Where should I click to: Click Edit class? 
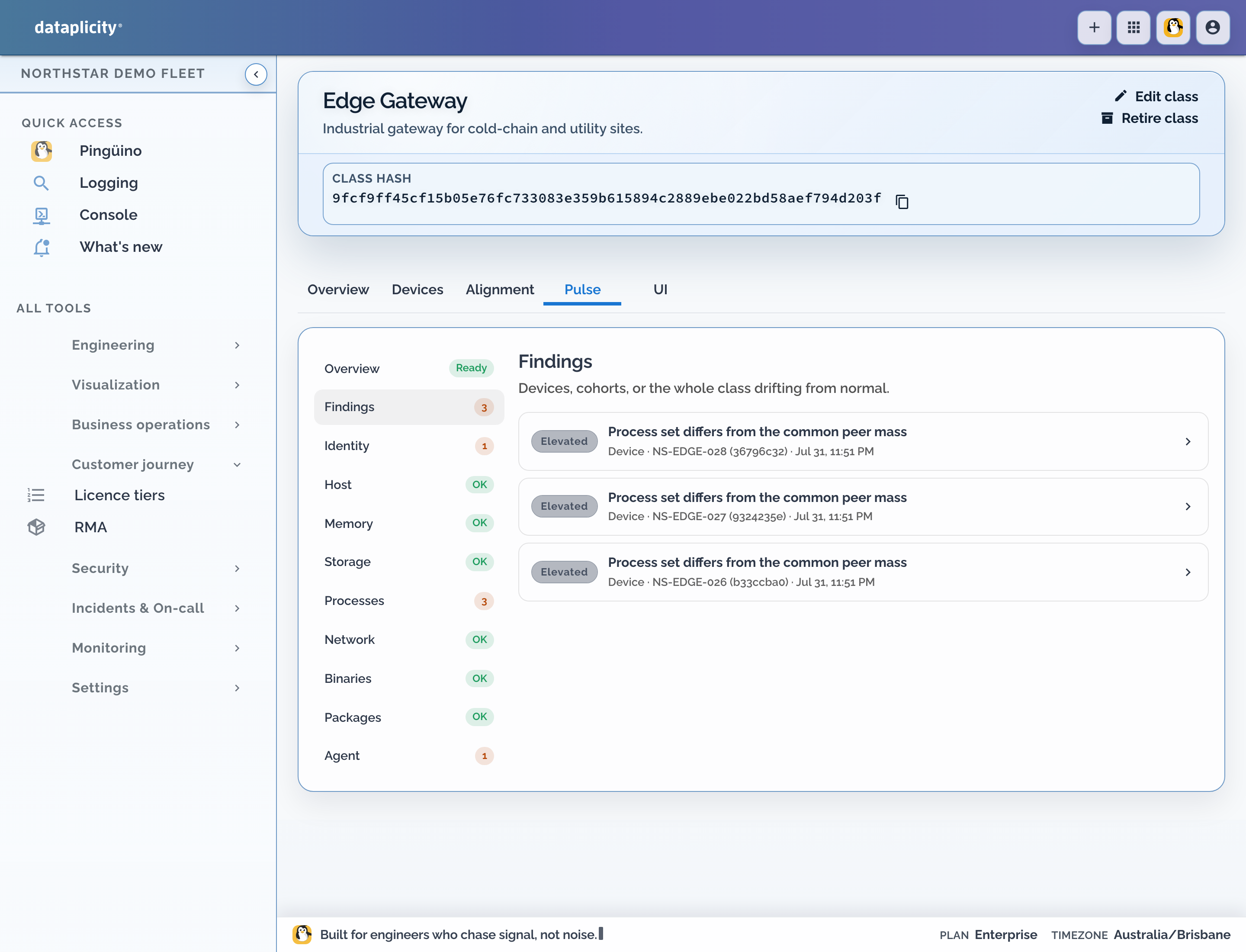pos(1156,96)
